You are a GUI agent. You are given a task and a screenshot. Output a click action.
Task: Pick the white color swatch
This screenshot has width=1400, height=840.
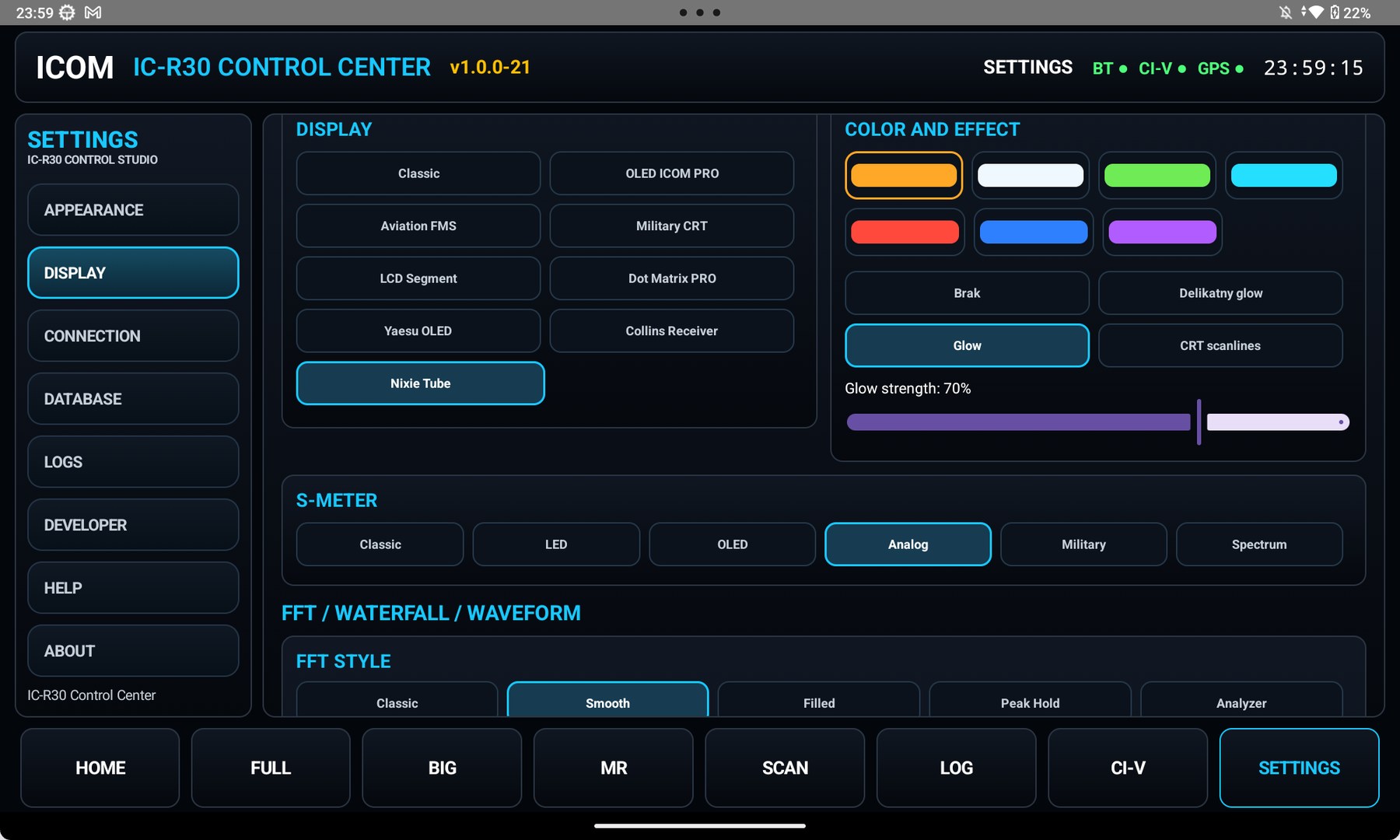1031,175
